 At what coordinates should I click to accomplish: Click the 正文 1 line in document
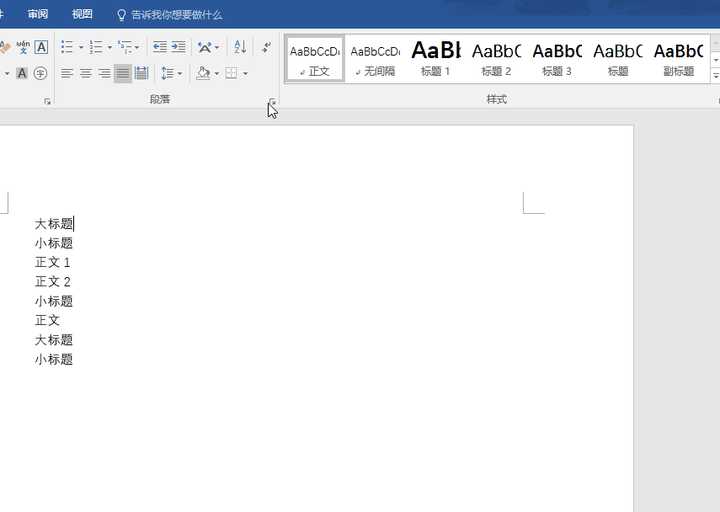(52, 263)
